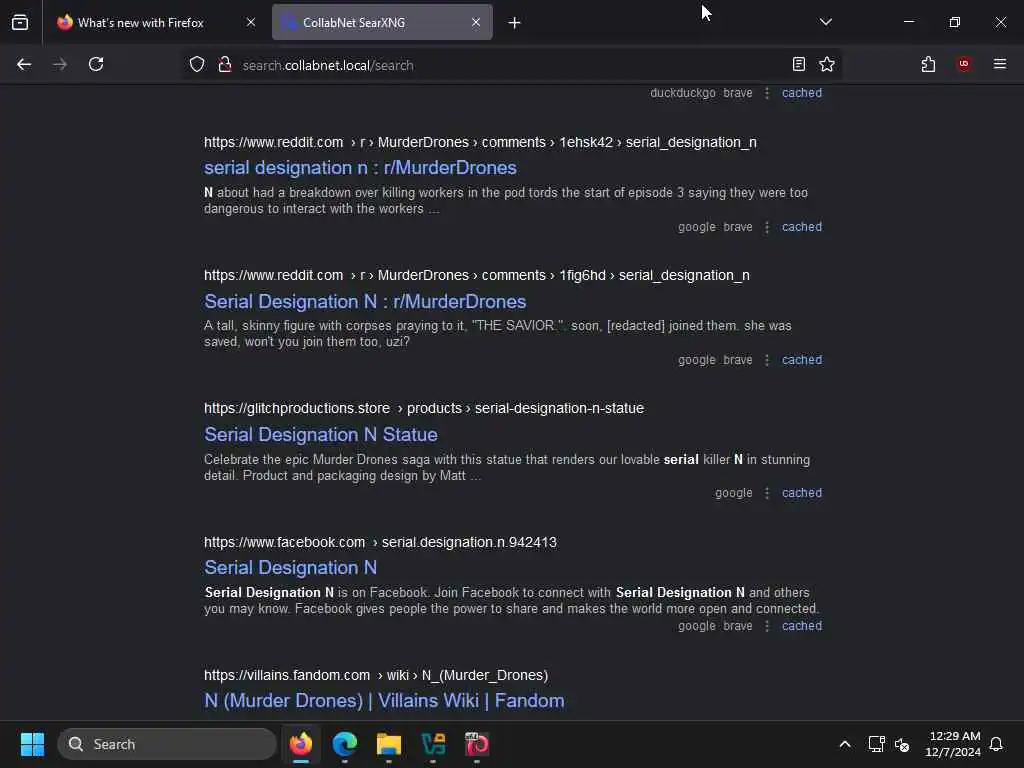Click the forward navigation arrow
Viewport: 1024px width, 768px height.
click(x=60, y=64)
